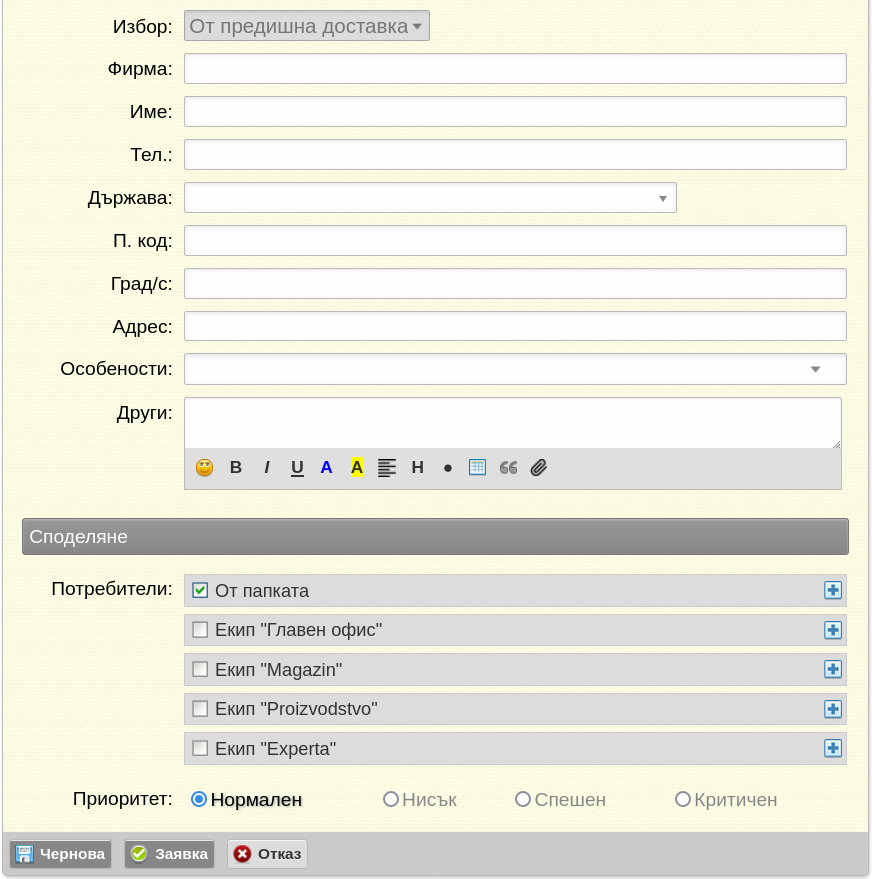
Task: Check Екип "Главен офис" checkbox
Action: (x=200, y=630)
